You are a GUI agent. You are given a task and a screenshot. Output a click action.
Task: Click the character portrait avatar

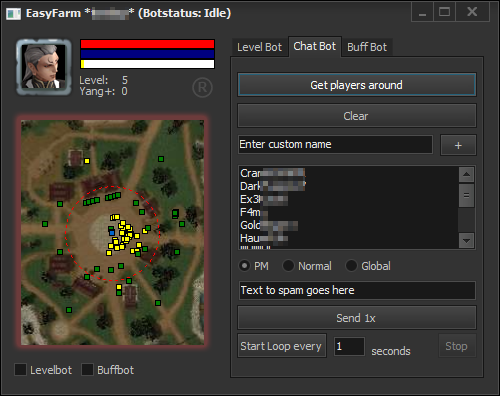click(x=44, y=67)
